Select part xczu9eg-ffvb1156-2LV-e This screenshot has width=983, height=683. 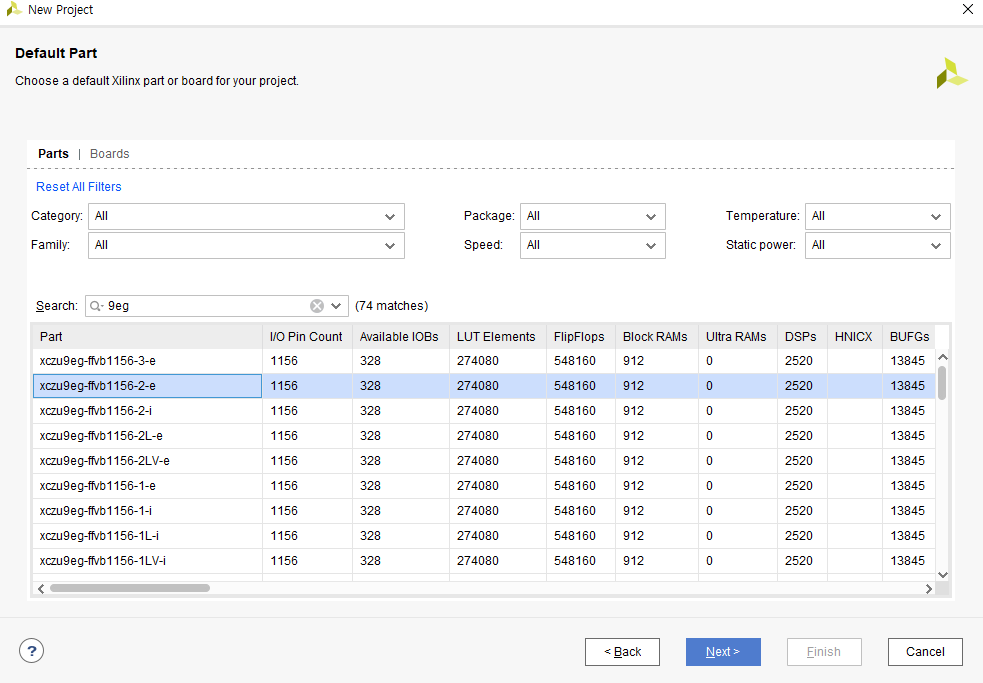coord(147,461)
